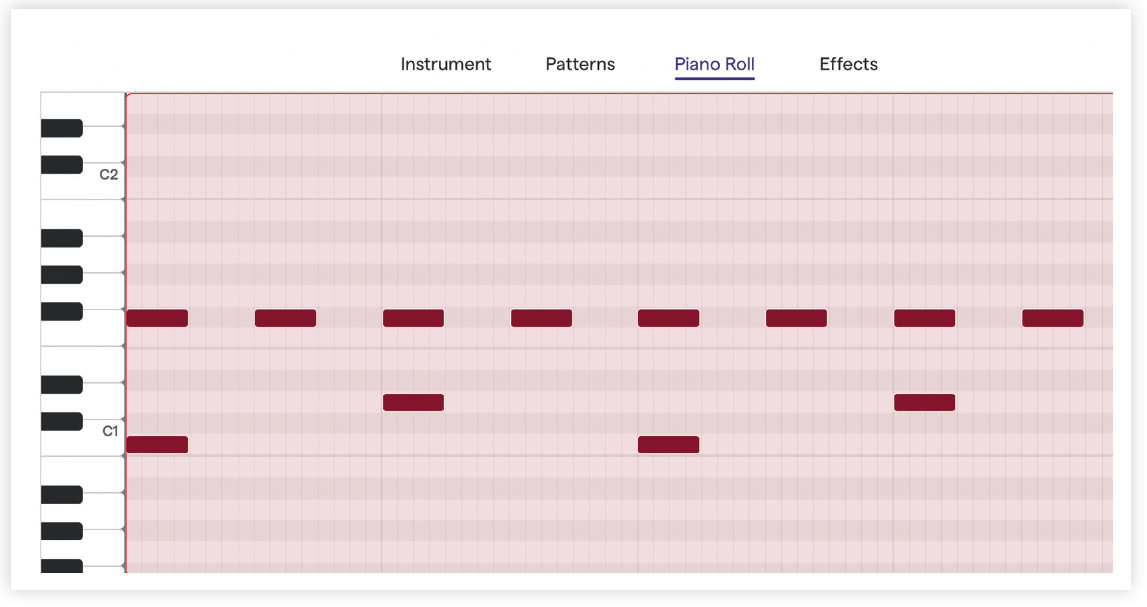Screen dimensions: 1147x607
Task: Tap the black key just above C1 label
Action: pos(61,422)
